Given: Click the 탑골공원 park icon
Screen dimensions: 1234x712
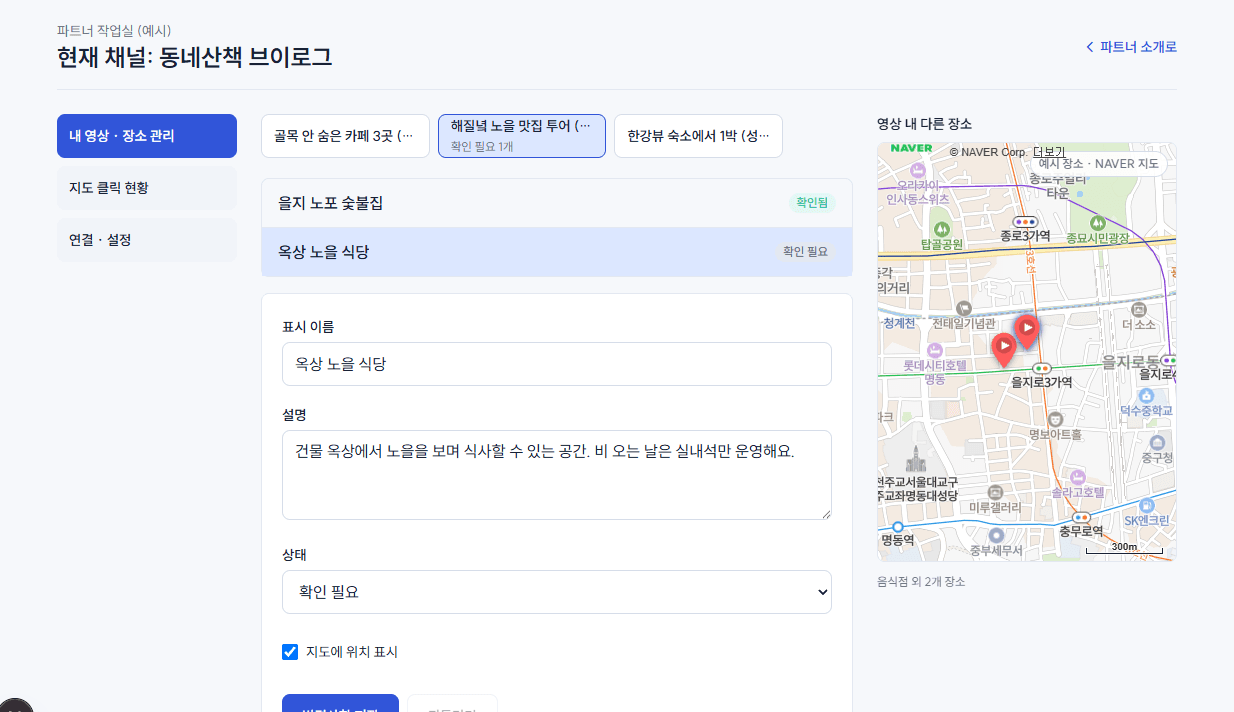Looking at the screenshot, I should coord(941,228).
